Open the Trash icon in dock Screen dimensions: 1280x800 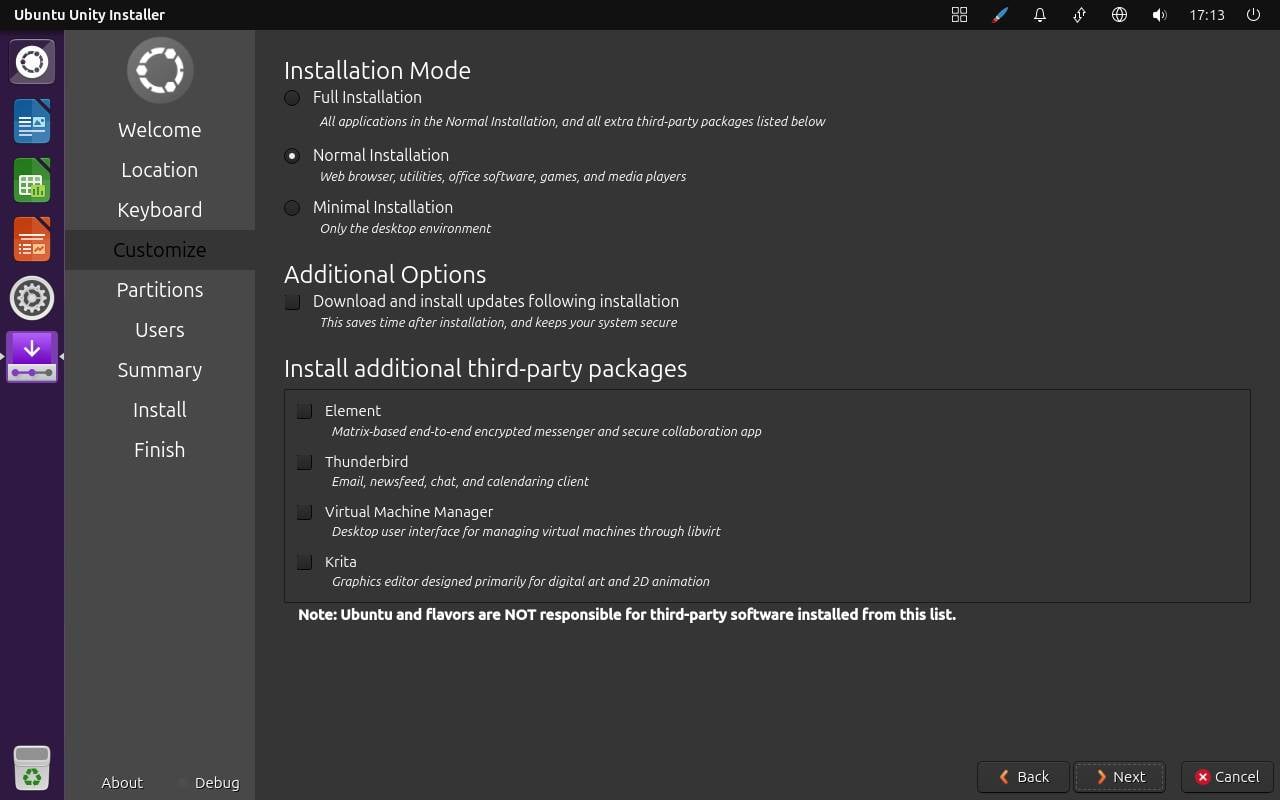tap(32, 768)
